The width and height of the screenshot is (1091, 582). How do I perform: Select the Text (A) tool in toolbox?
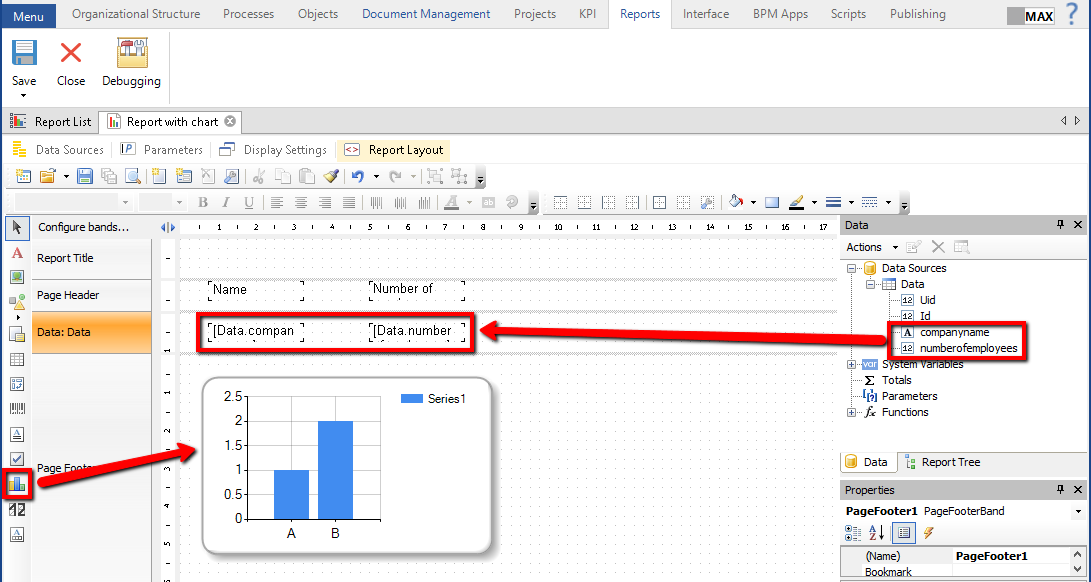point(17,254)
